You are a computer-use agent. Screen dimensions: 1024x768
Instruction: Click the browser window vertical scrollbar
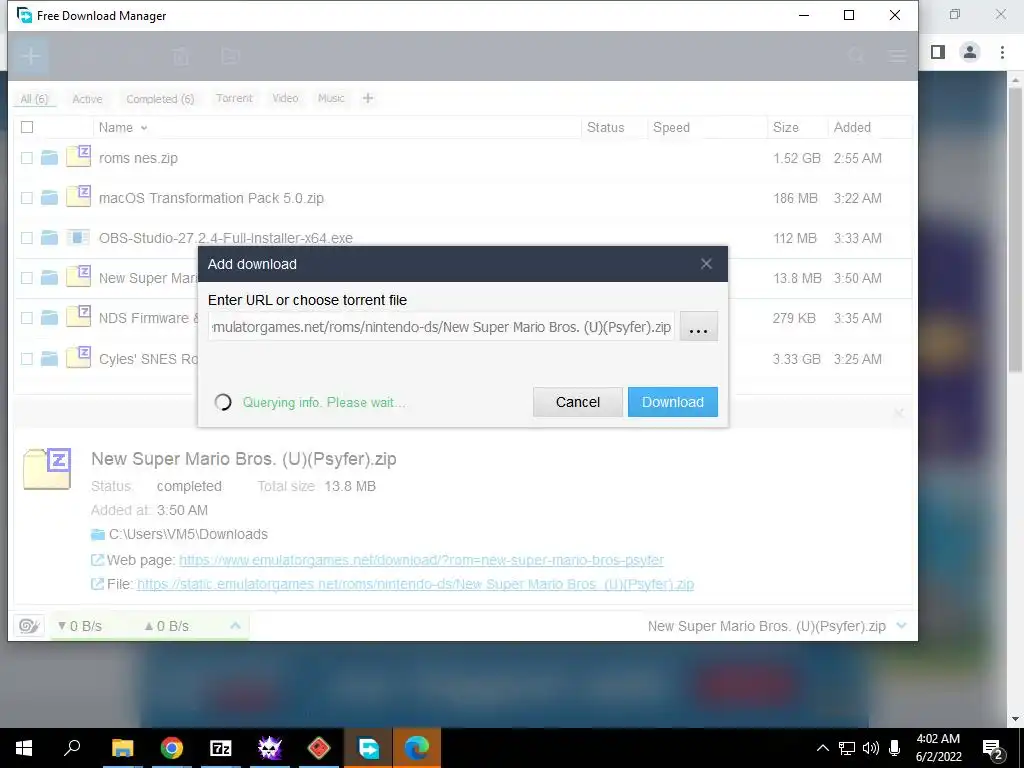pyautogui.click(x=1015, y=229)
